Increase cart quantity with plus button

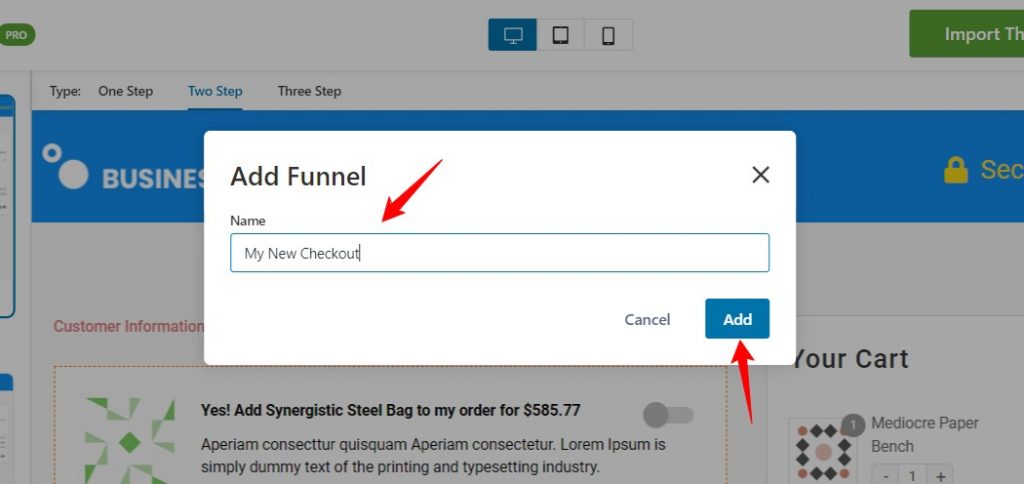940,476
